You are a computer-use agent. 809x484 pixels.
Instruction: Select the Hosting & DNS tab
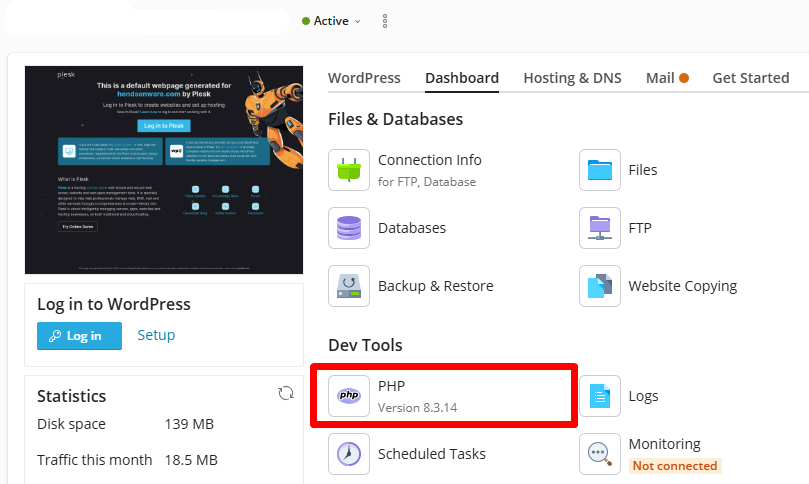[572, 78]
